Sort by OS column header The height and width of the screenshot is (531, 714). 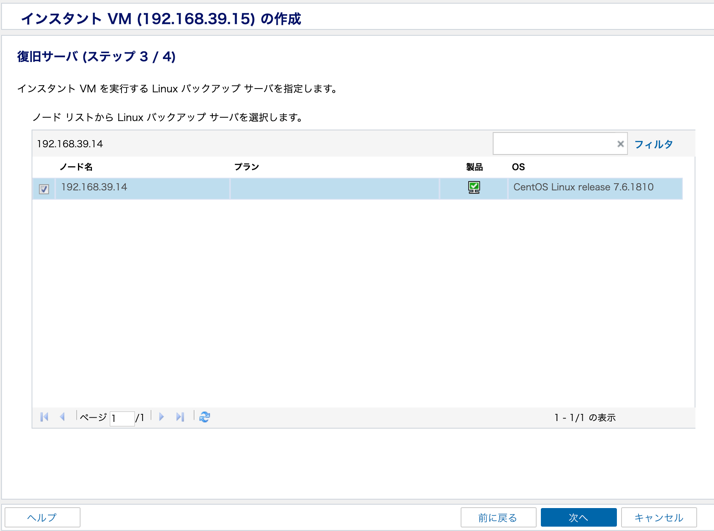[518, 167]
